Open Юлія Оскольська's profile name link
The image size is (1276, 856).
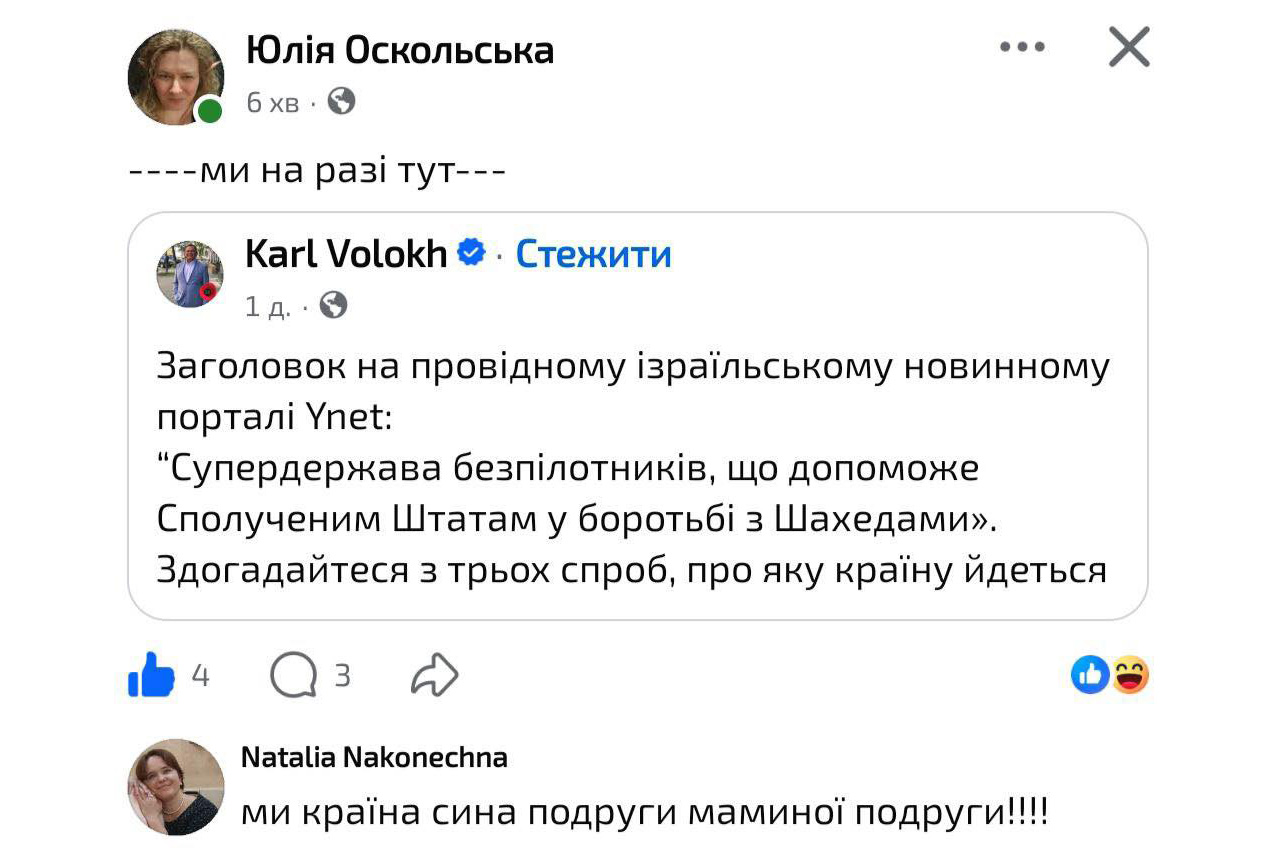(x=399, y=50)
